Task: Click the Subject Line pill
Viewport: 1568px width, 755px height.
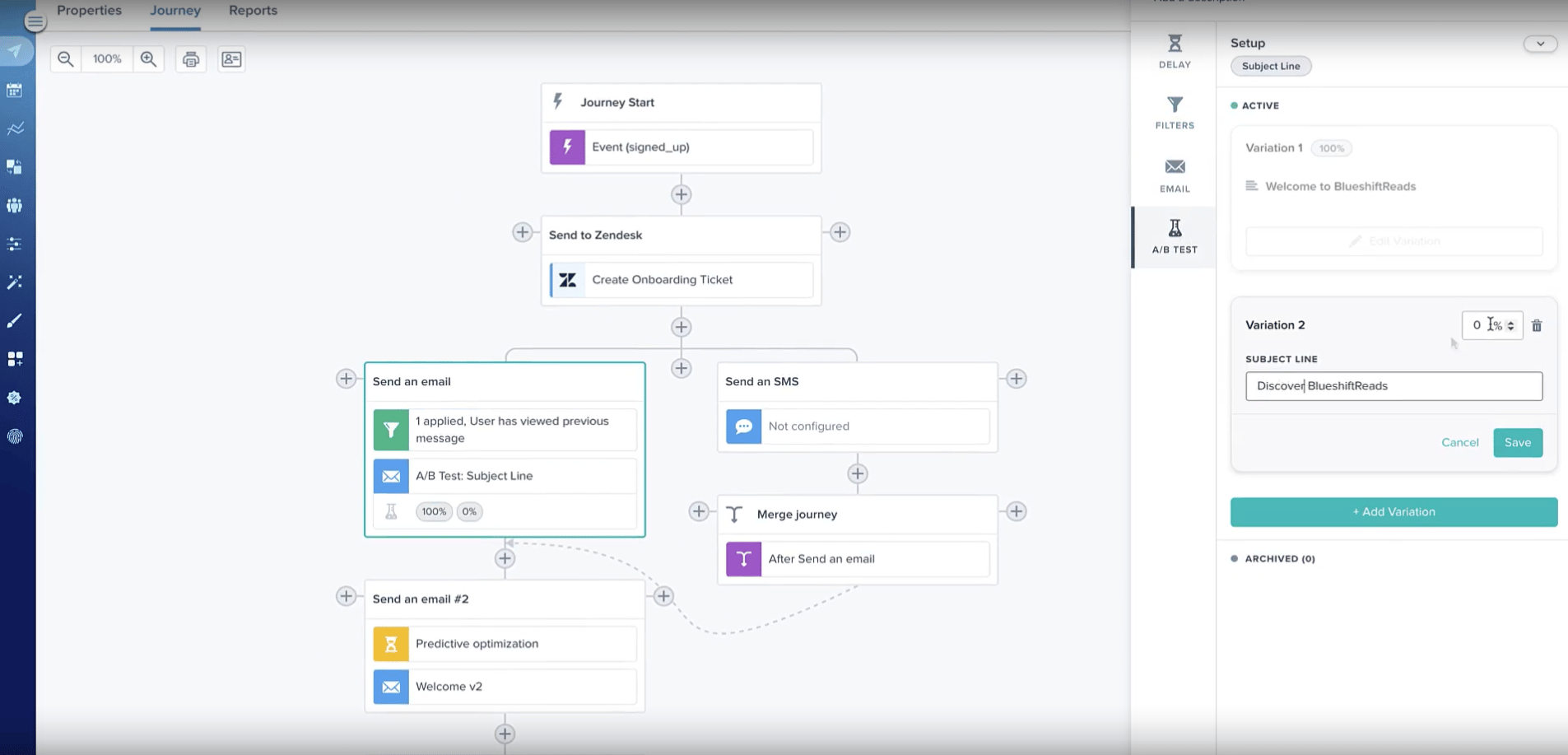Action: pyautogui.click(x=1271, y=67)
